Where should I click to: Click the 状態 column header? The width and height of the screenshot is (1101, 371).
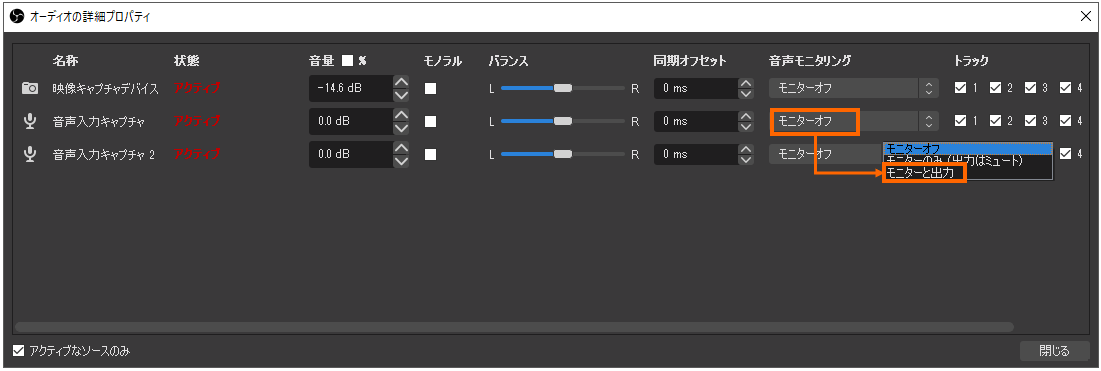coord(187,60)
